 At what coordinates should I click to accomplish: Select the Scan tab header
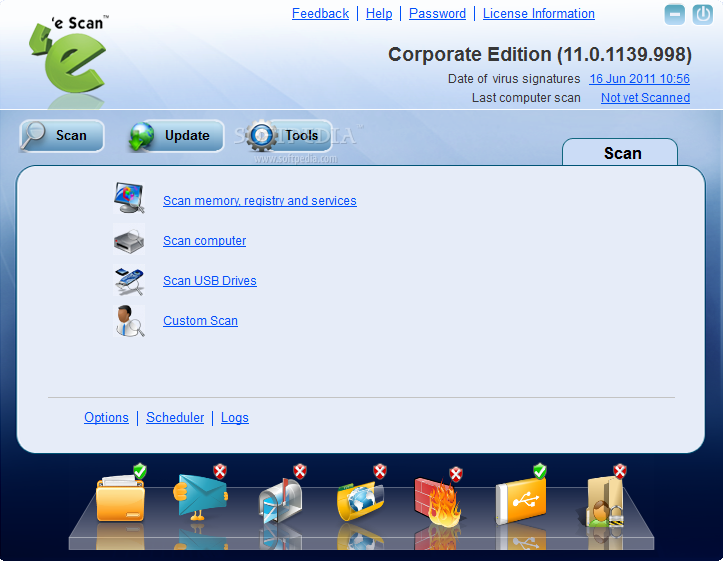tap(620, 153)
